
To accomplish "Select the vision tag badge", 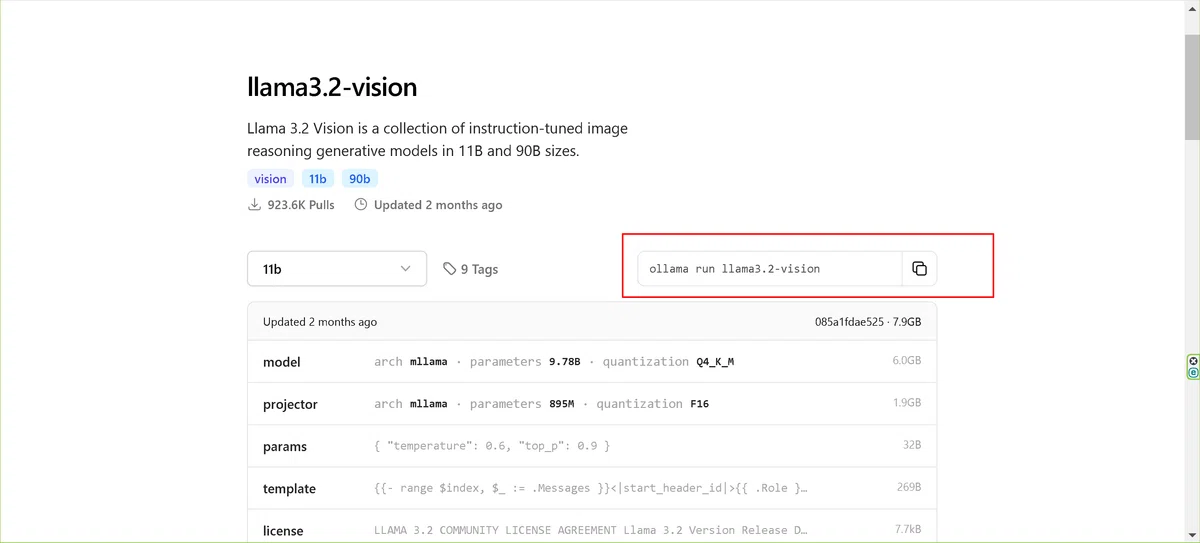I will click(x=270, y=179).
